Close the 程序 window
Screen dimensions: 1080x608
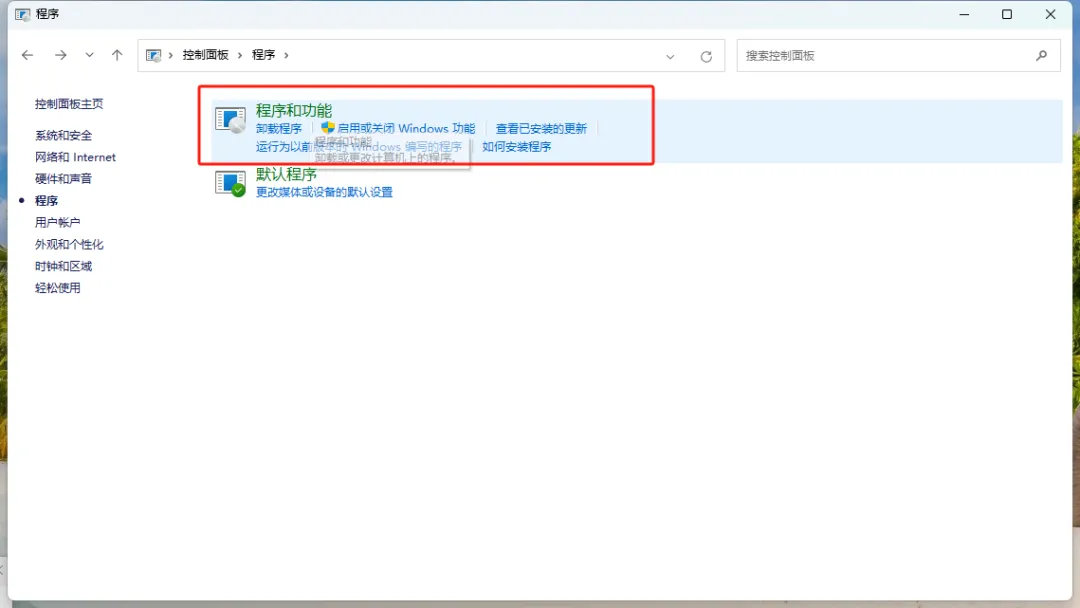click(1050, 14)
